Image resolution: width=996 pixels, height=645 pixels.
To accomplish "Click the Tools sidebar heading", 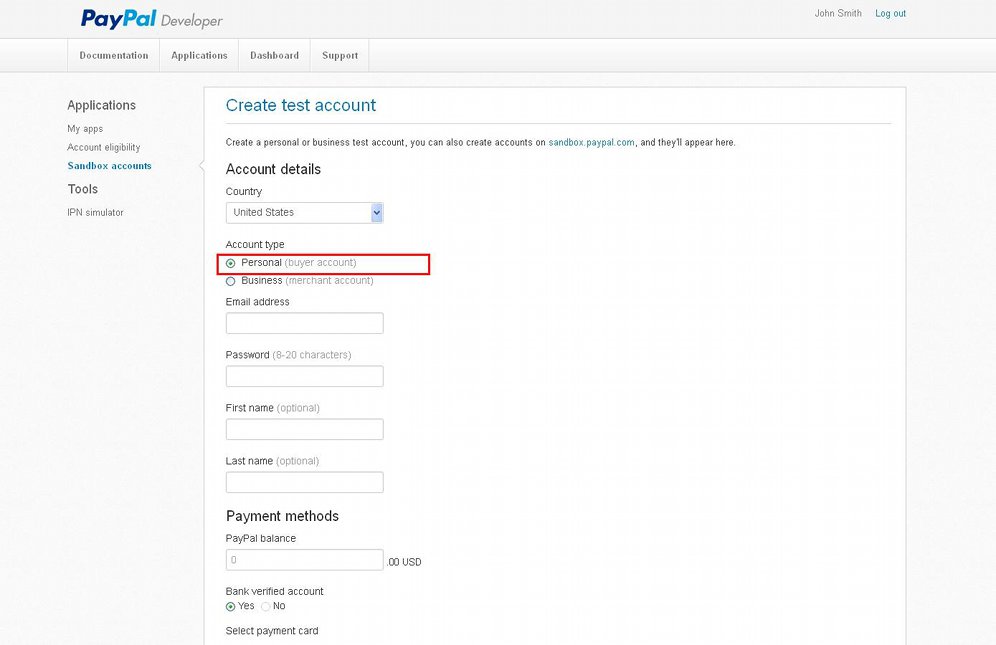I will coord(83,189).
